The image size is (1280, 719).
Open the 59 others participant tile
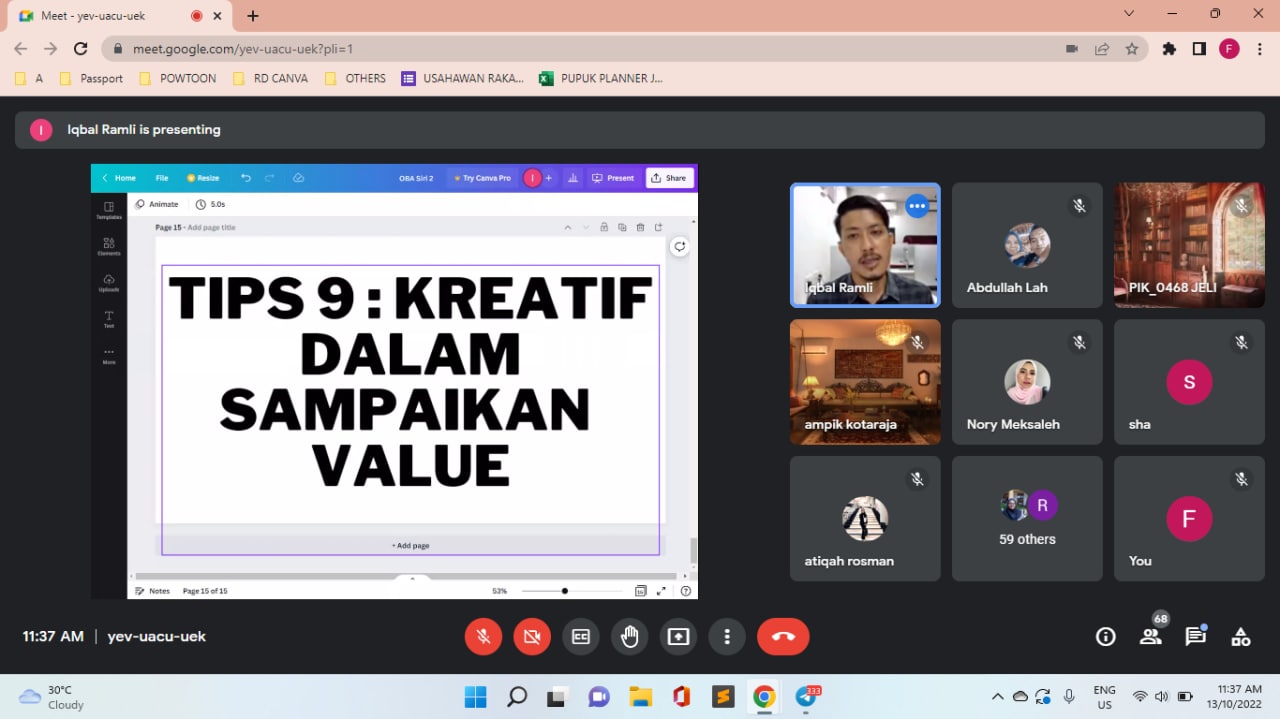point(1027,519)
